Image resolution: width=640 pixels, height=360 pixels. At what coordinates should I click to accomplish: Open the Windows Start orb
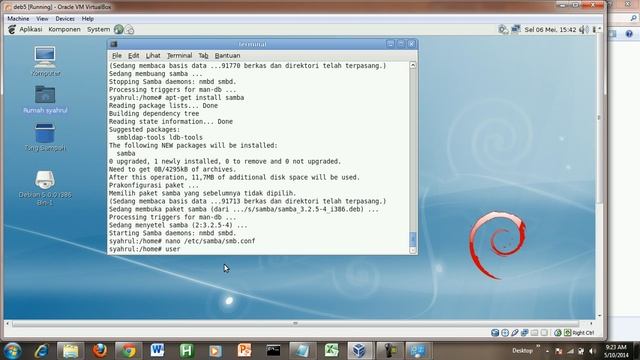tap(12, 351)
